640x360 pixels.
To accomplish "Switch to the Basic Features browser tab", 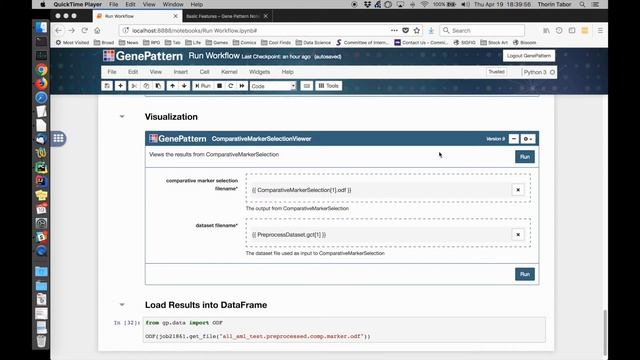I will tap(223, 16).
